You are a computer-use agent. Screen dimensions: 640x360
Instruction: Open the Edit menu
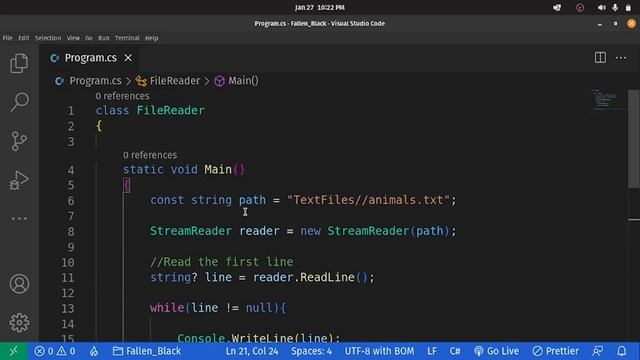click(24, 38)
